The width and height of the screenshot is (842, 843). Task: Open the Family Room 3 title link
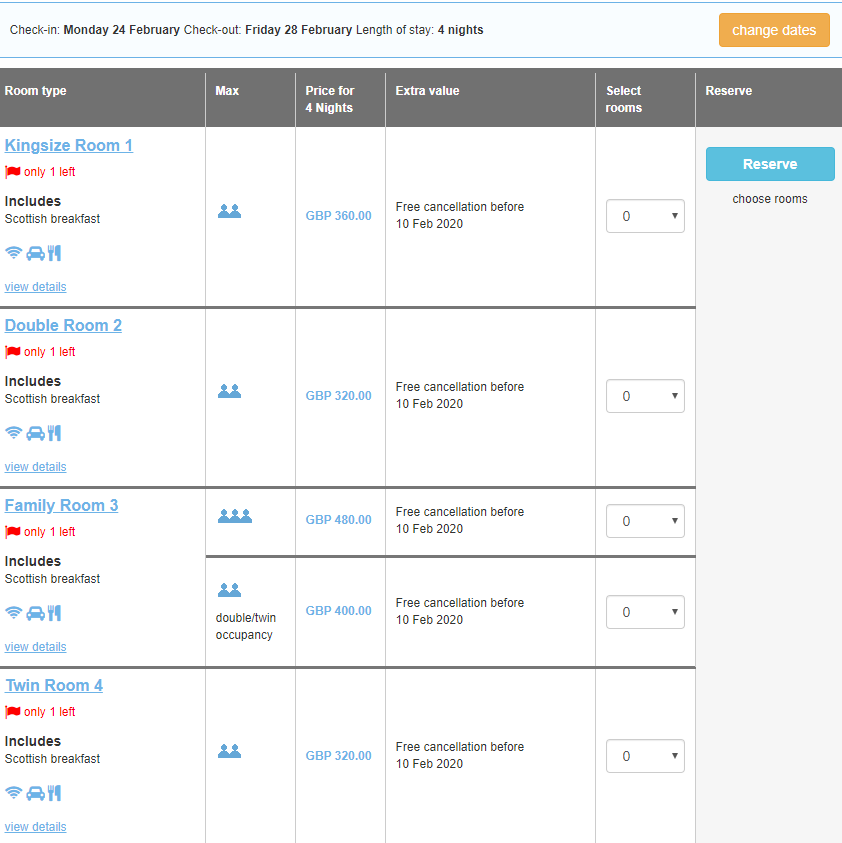click(x=61, y=506)
